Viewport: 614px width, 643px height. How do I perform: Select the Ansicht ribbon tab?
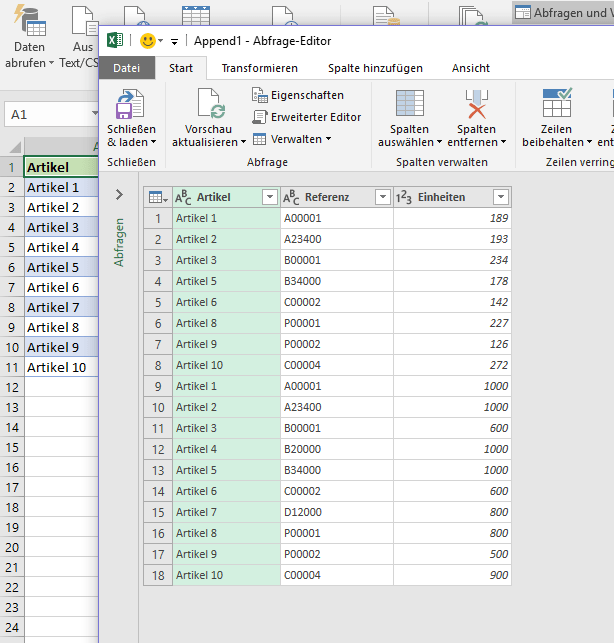point(470,68)
